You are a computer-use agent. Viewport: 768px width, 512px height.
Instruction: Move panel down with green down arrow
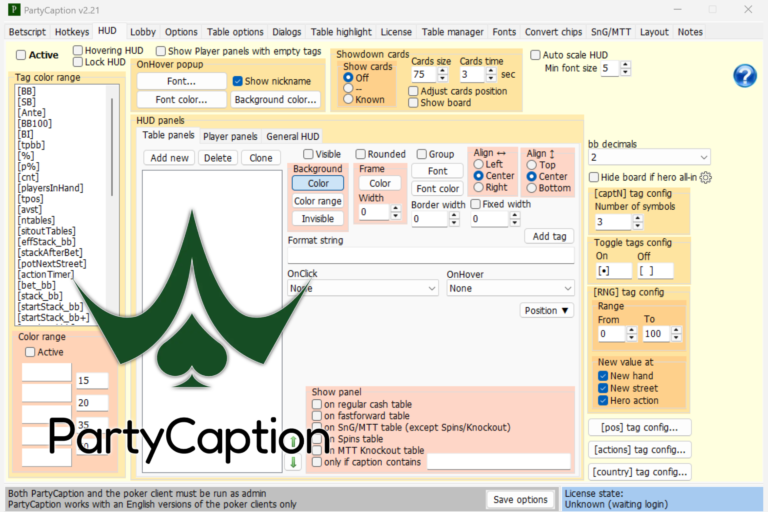point(293,462)
